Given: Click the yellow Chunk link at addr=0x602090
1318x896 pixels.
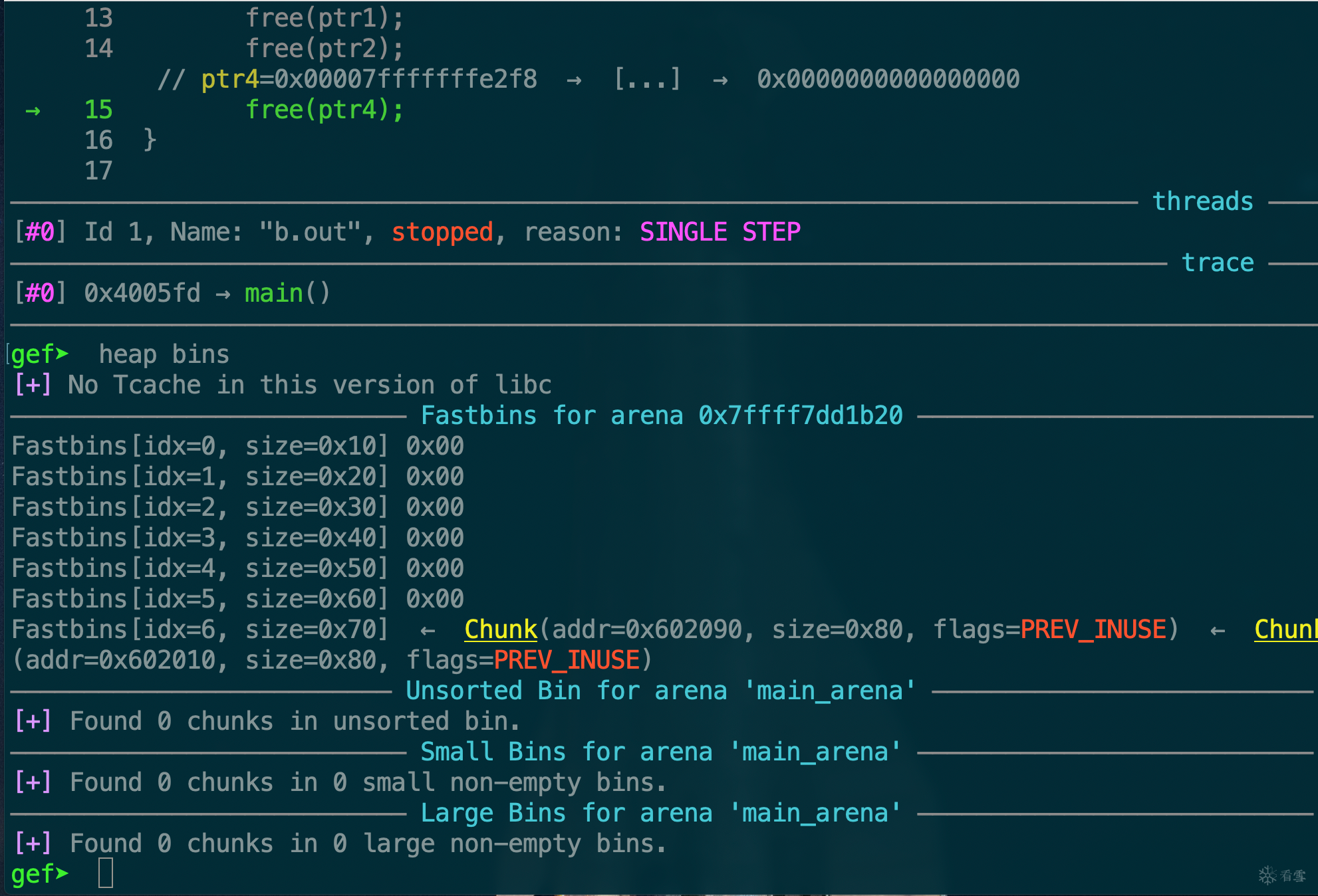Looking at the screenshot, I should pyautogui.click(x=500, y=629).
